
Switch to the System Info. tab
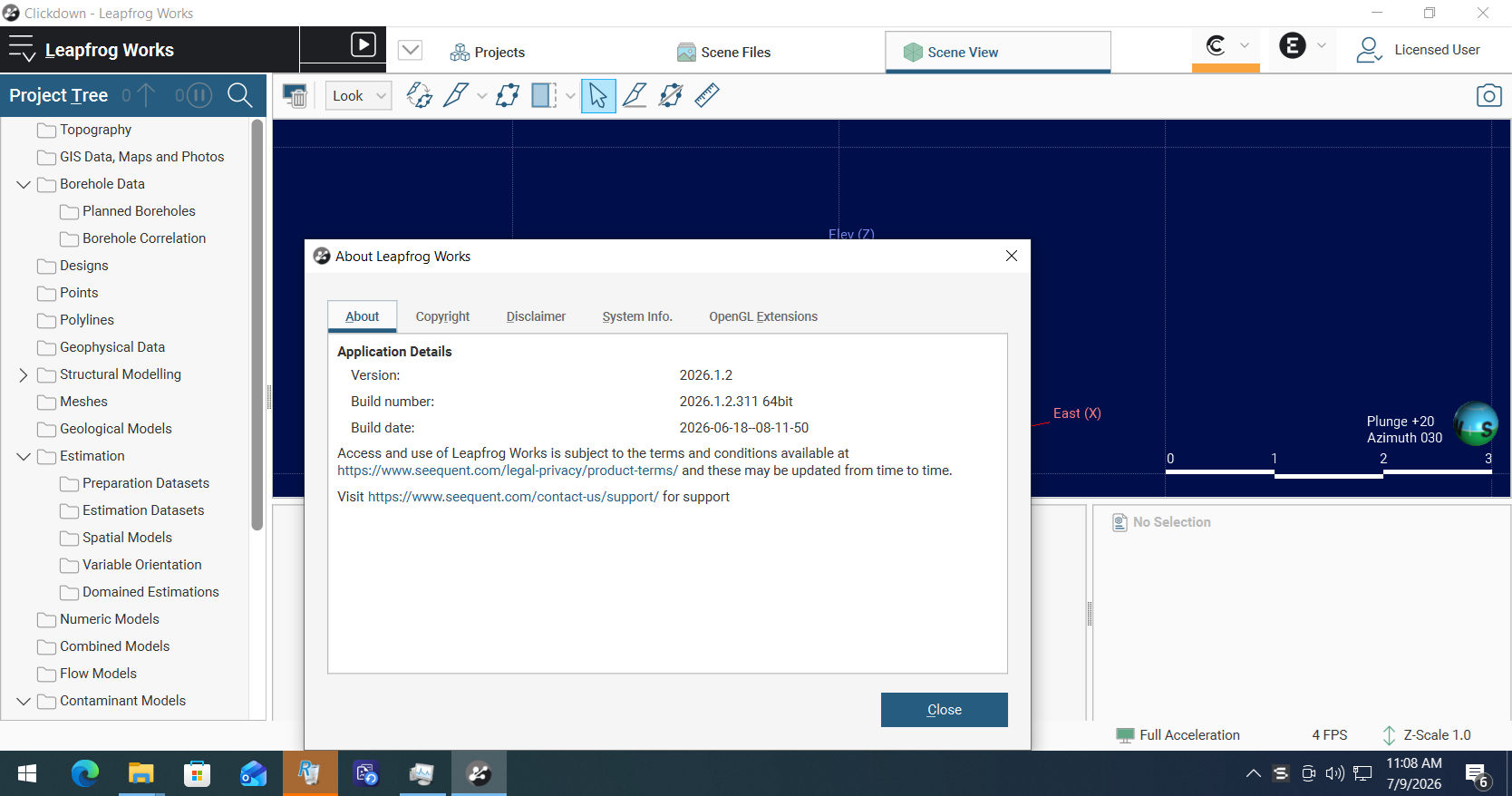point(637,316)
